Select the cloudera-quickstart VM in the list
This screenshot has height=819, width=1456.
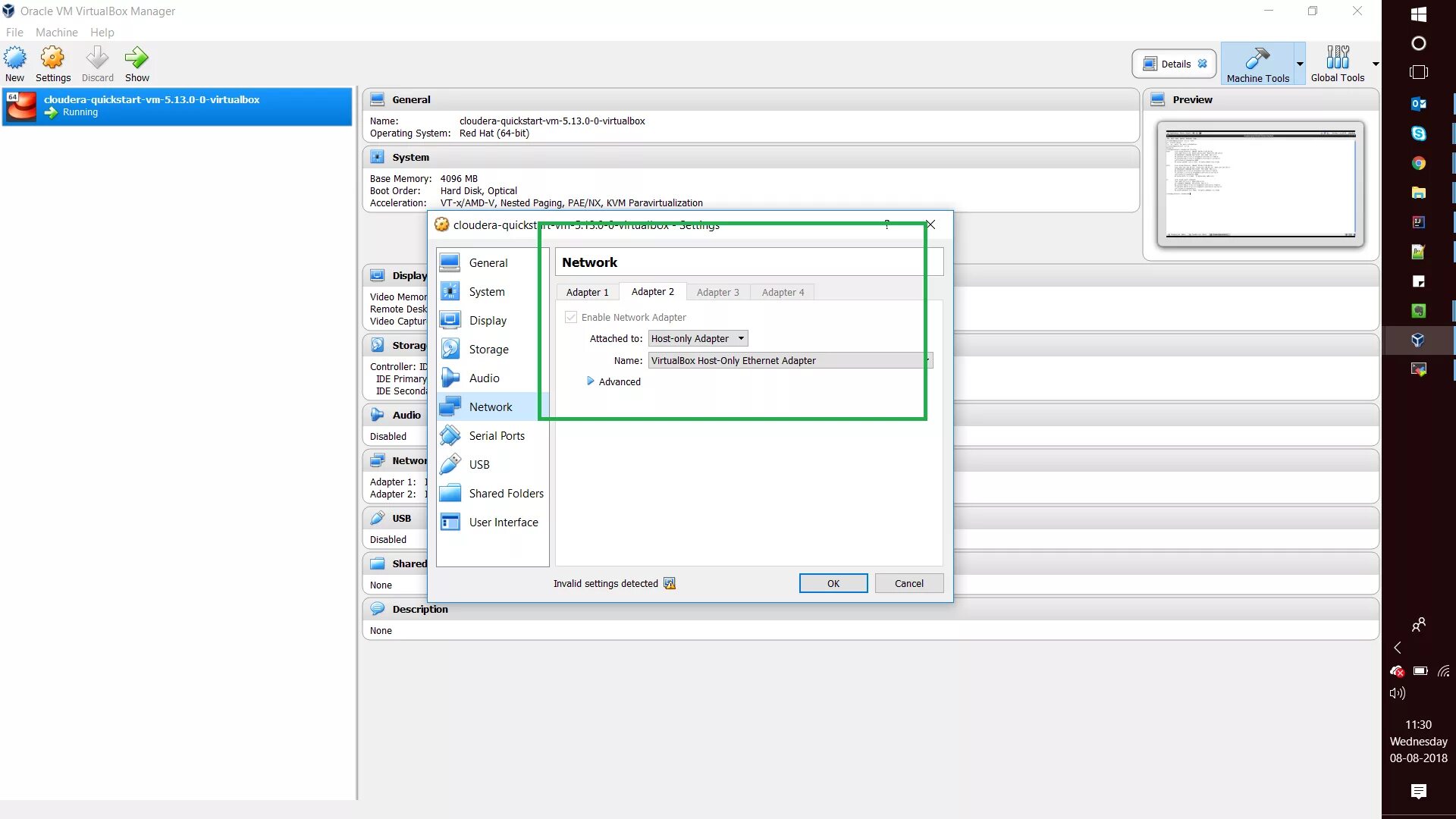click(x=177, y=106)
